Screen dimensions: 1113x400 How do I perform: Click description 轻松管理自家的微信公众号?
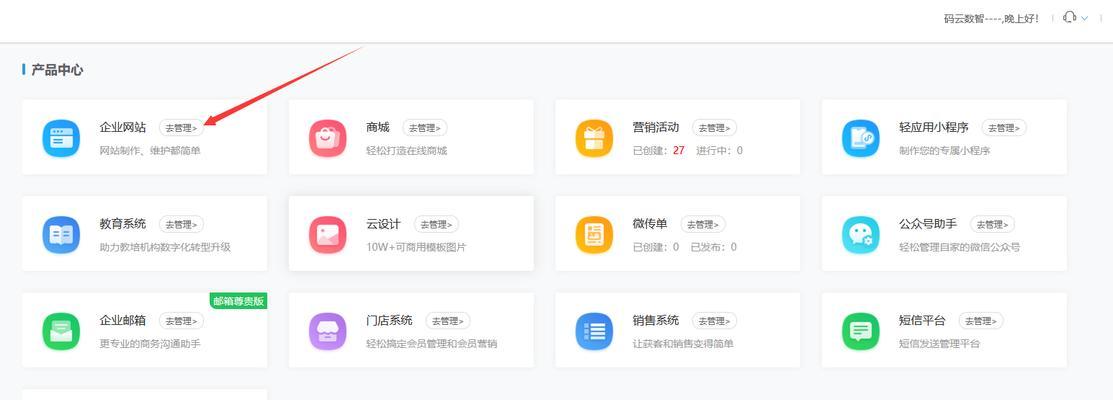[x=960, y=247]
